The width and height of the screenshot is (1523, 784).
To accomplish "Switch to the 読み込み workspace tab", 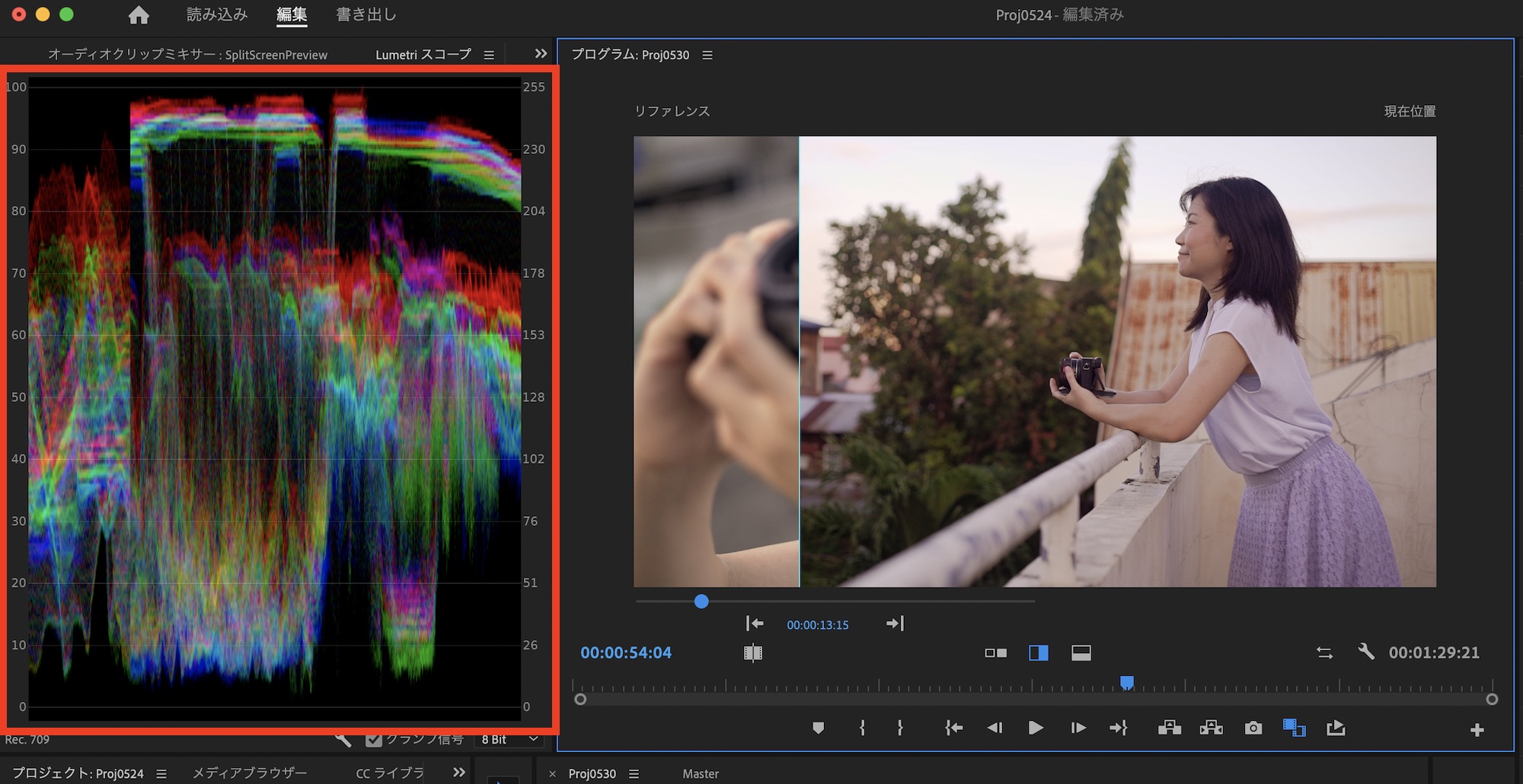I will click(x=217, y=14).
